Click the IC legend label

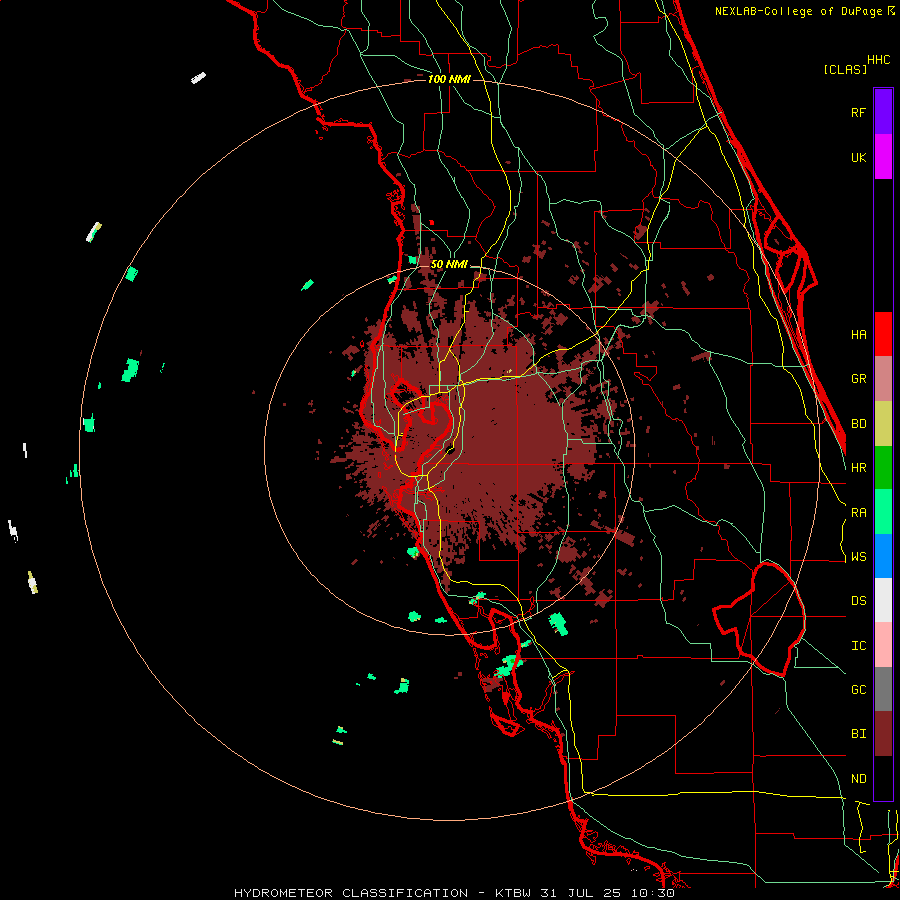(x=858, y=646)
